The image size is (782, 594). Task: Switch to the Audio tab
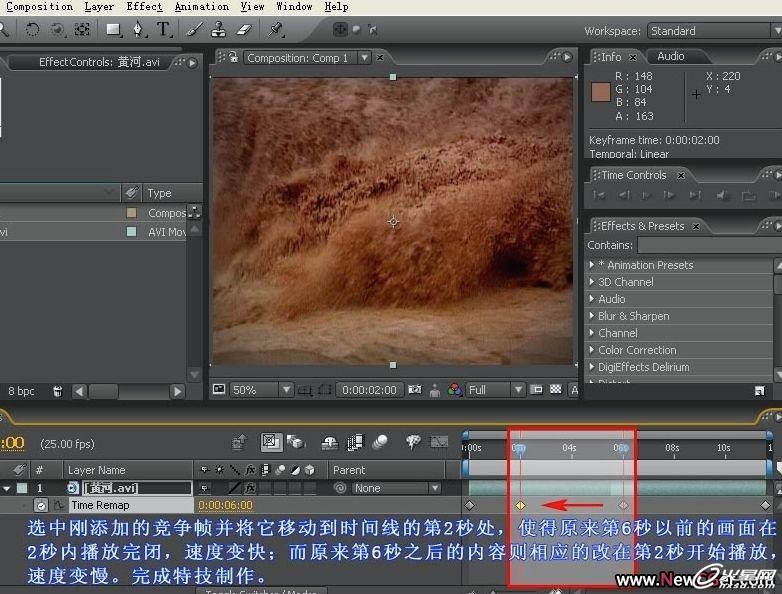coord(670,57)
